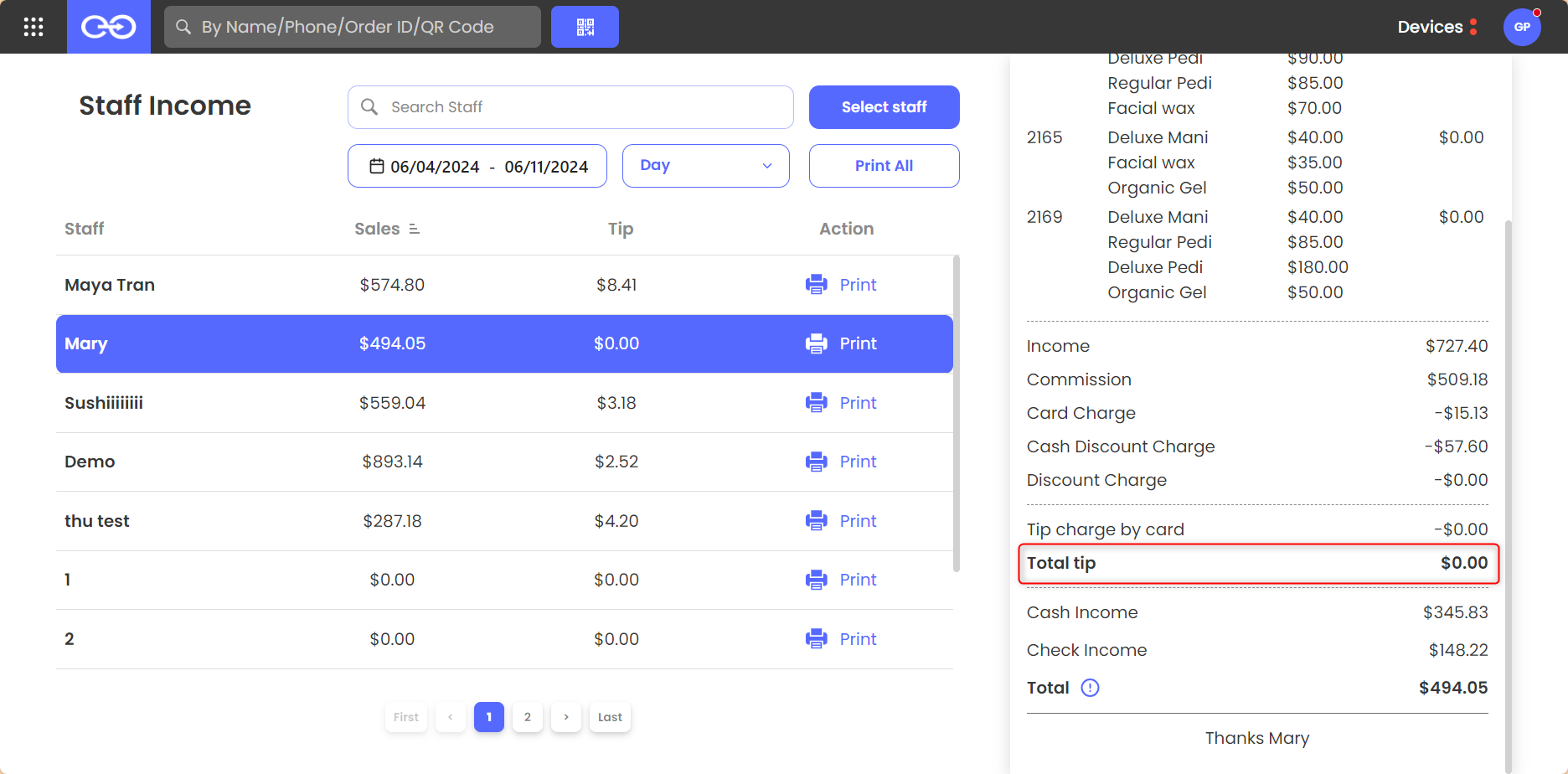Screen dimensions: 1568x774
Task: Click the Income $727.40 value
Action: [1457, 346]
